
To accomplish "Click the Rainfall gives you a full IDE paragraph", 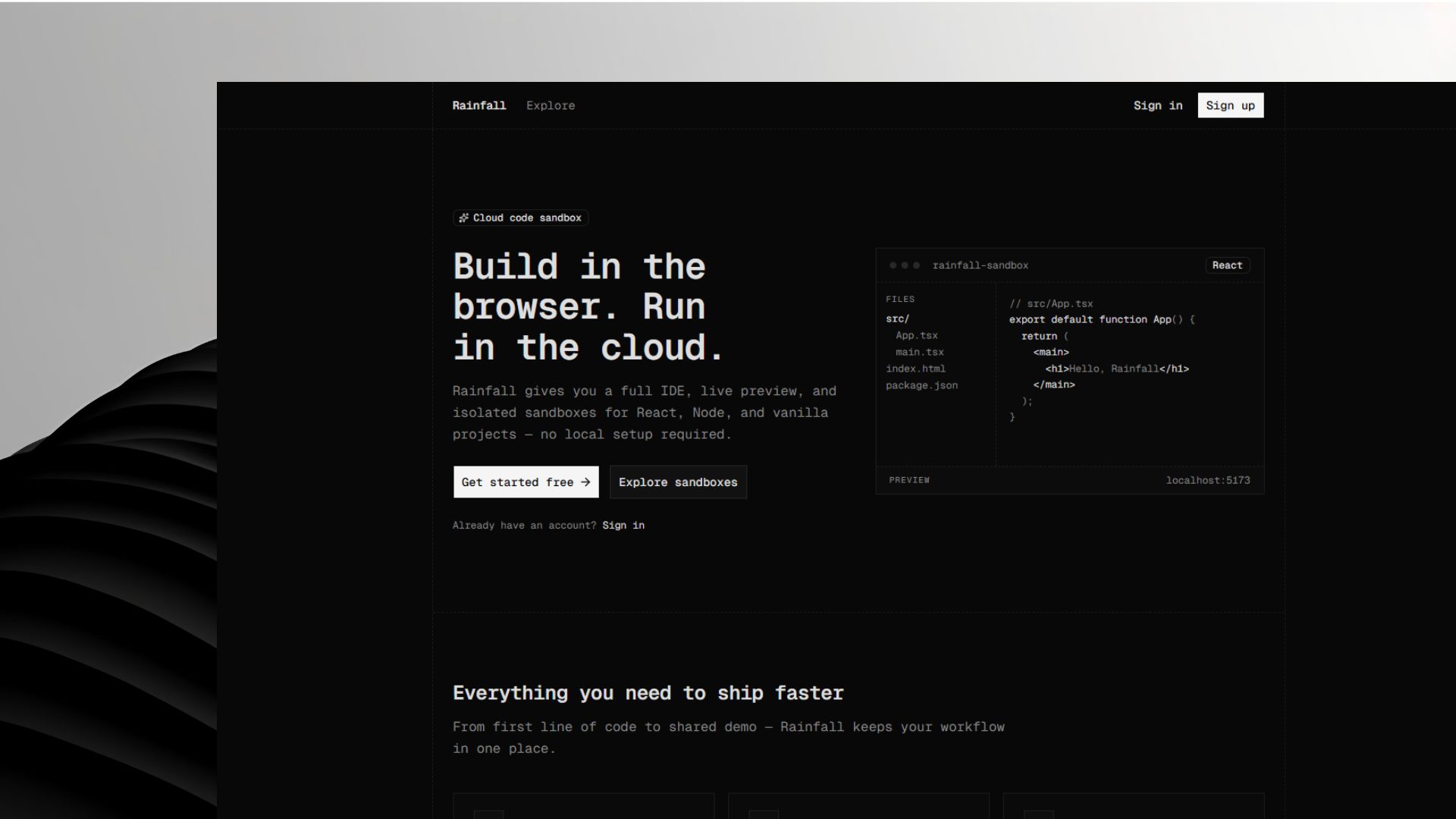I will click(645, 413).
